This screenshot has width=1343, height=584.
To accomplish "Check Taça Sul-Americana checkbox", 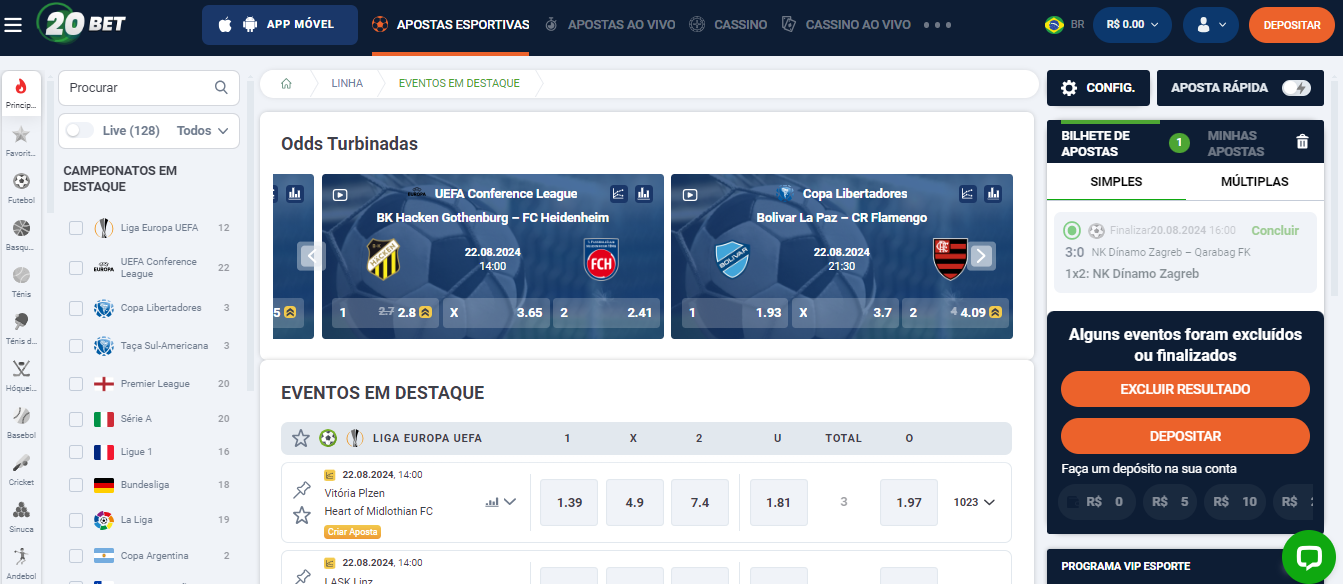I will [76, 346].
